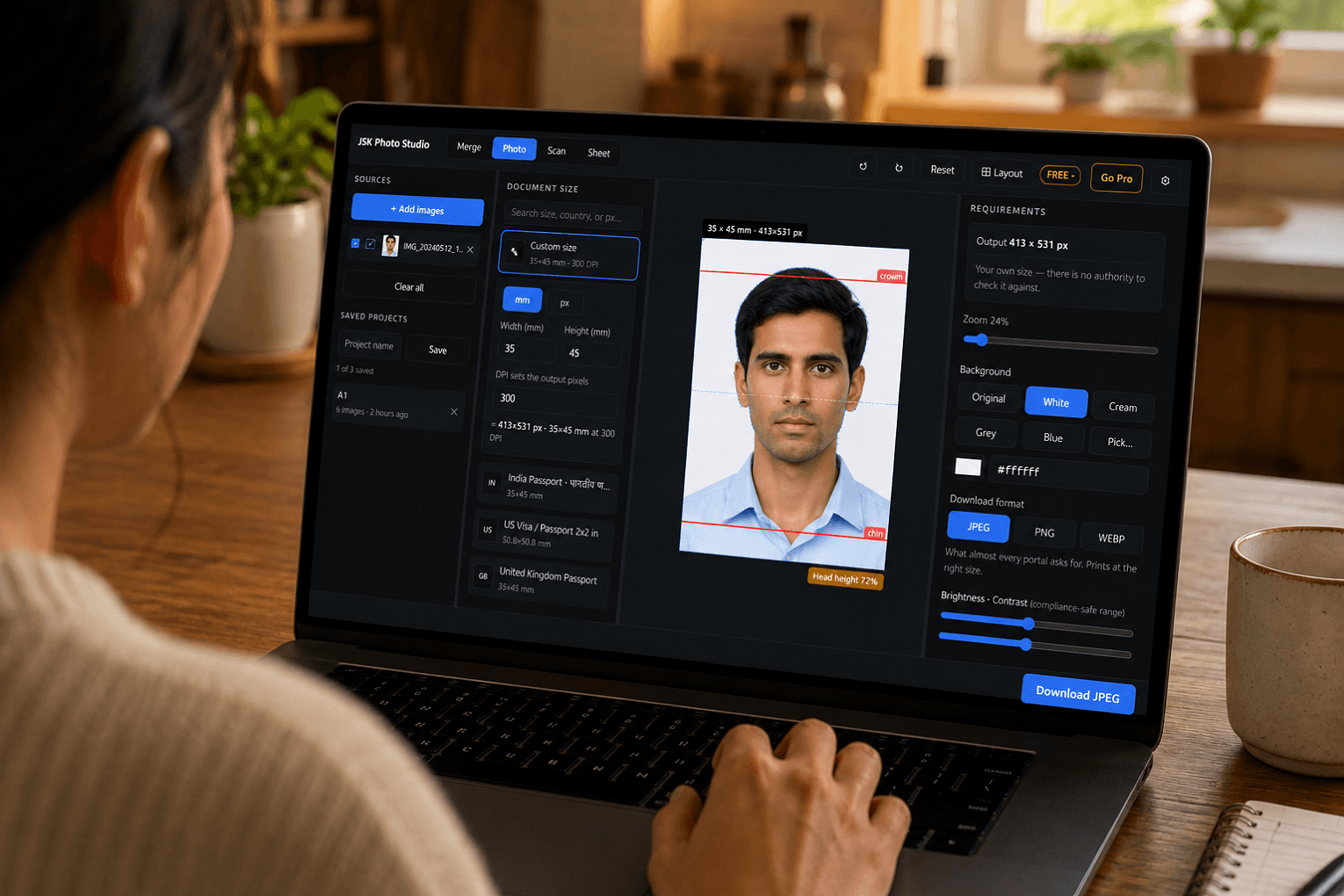Open the Photo tab
The height and width of the screenshot is (896, 1344).
coord(515,148)
